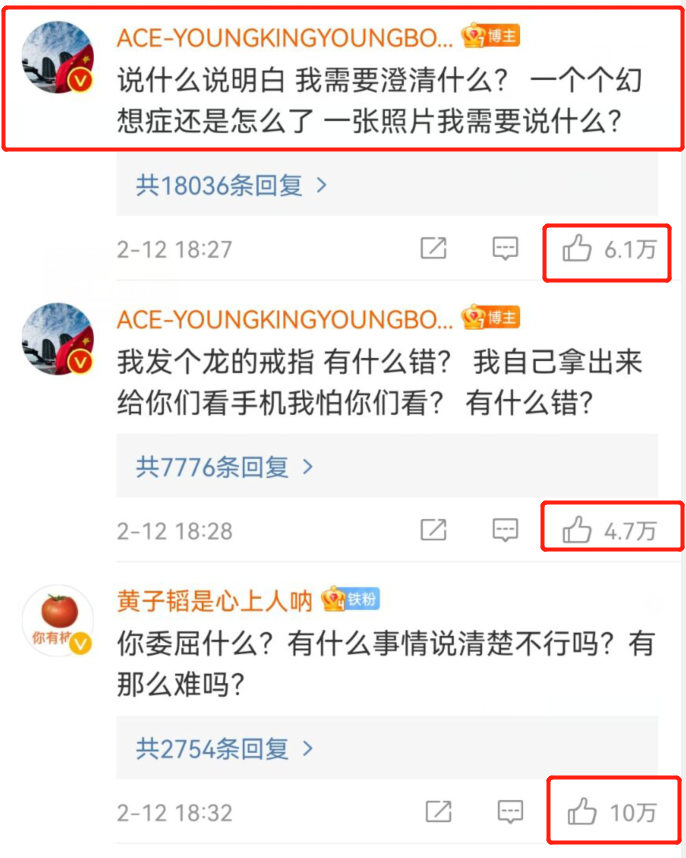Share the comment posted at 2-12 18:32

[x=439, y=811]
